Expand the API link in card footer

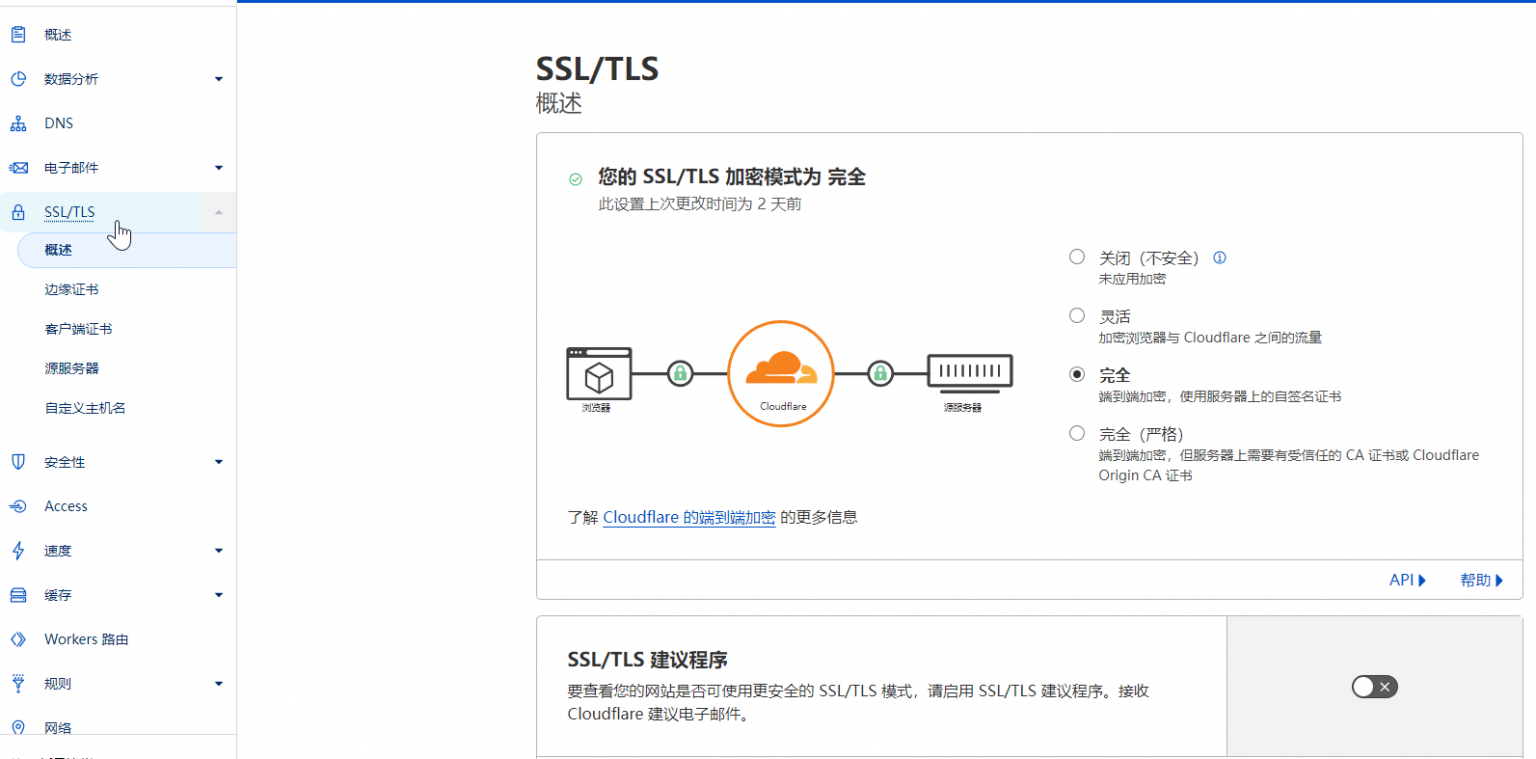pyautogui.click(x=1407, y=580)
